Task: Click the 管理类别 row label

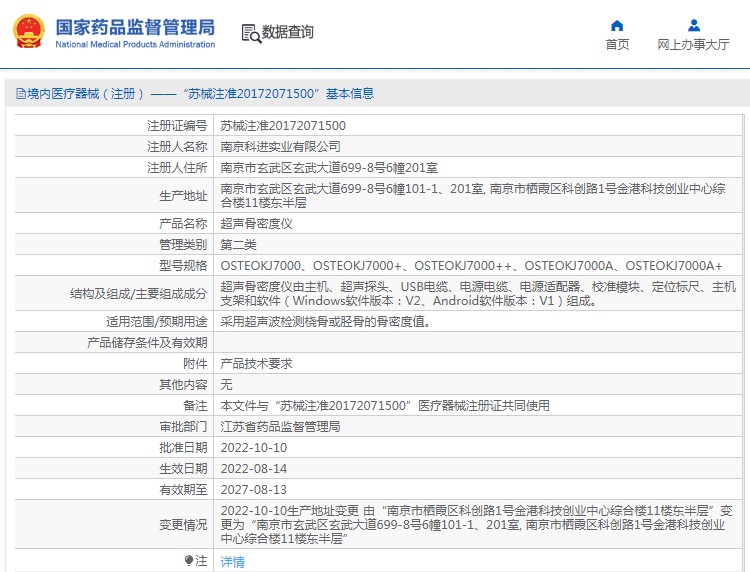Action: pyautogui.click(x=183, y=245)
